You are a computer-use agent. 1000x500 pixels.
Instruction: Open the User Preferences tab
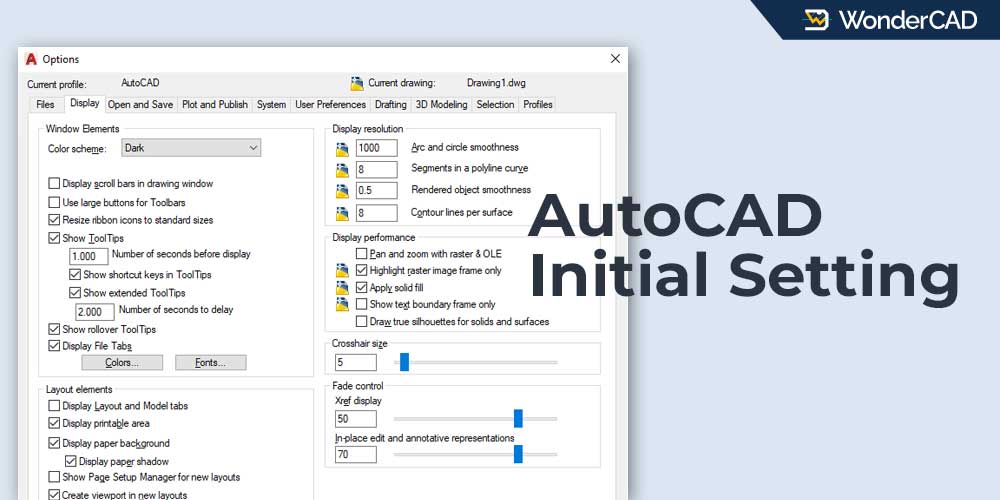point(330,105)
